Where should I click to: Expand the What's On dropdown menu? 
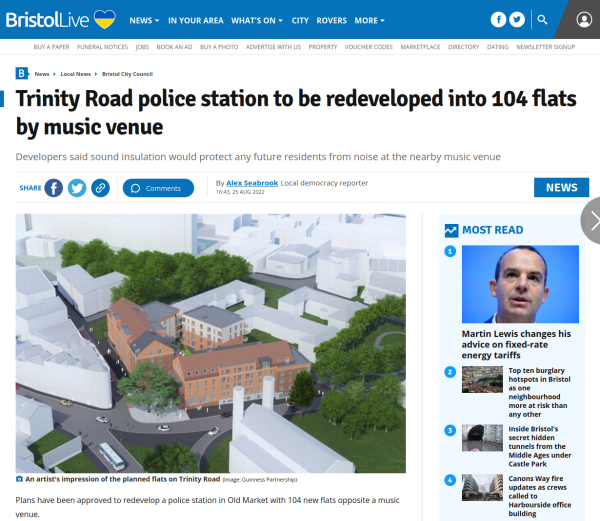pyautogui.click(x=256, y=20)
